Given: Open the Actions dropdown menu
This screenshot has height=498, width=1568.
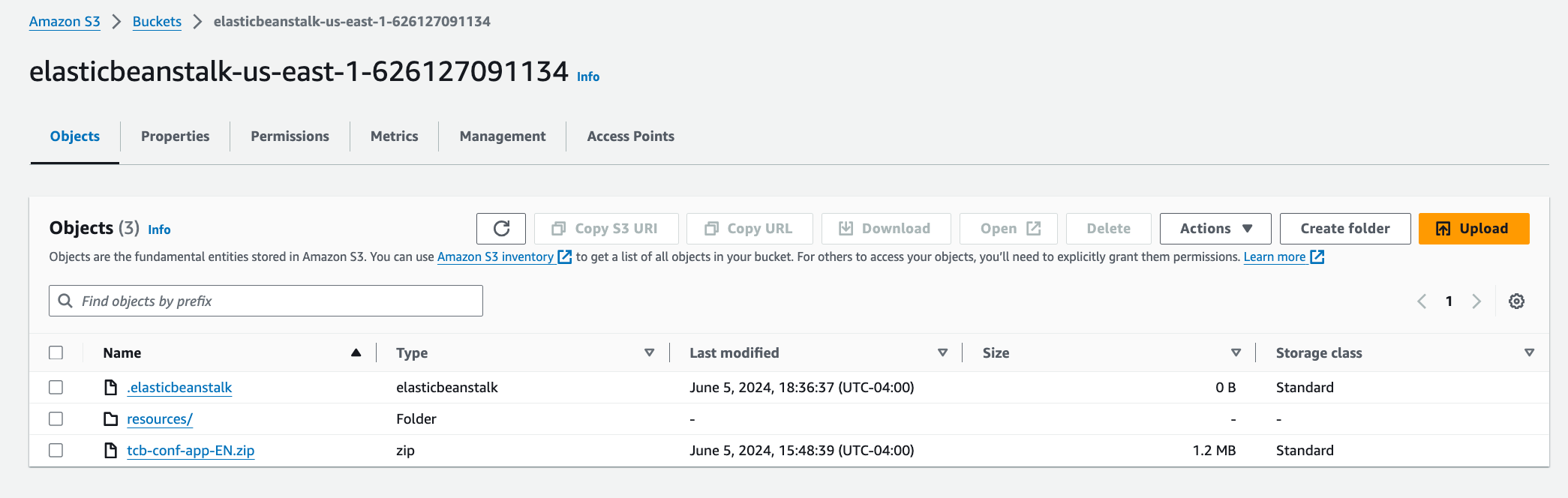Looking at the screenshot, I should pyautogui.click(x=1215, y=229).
